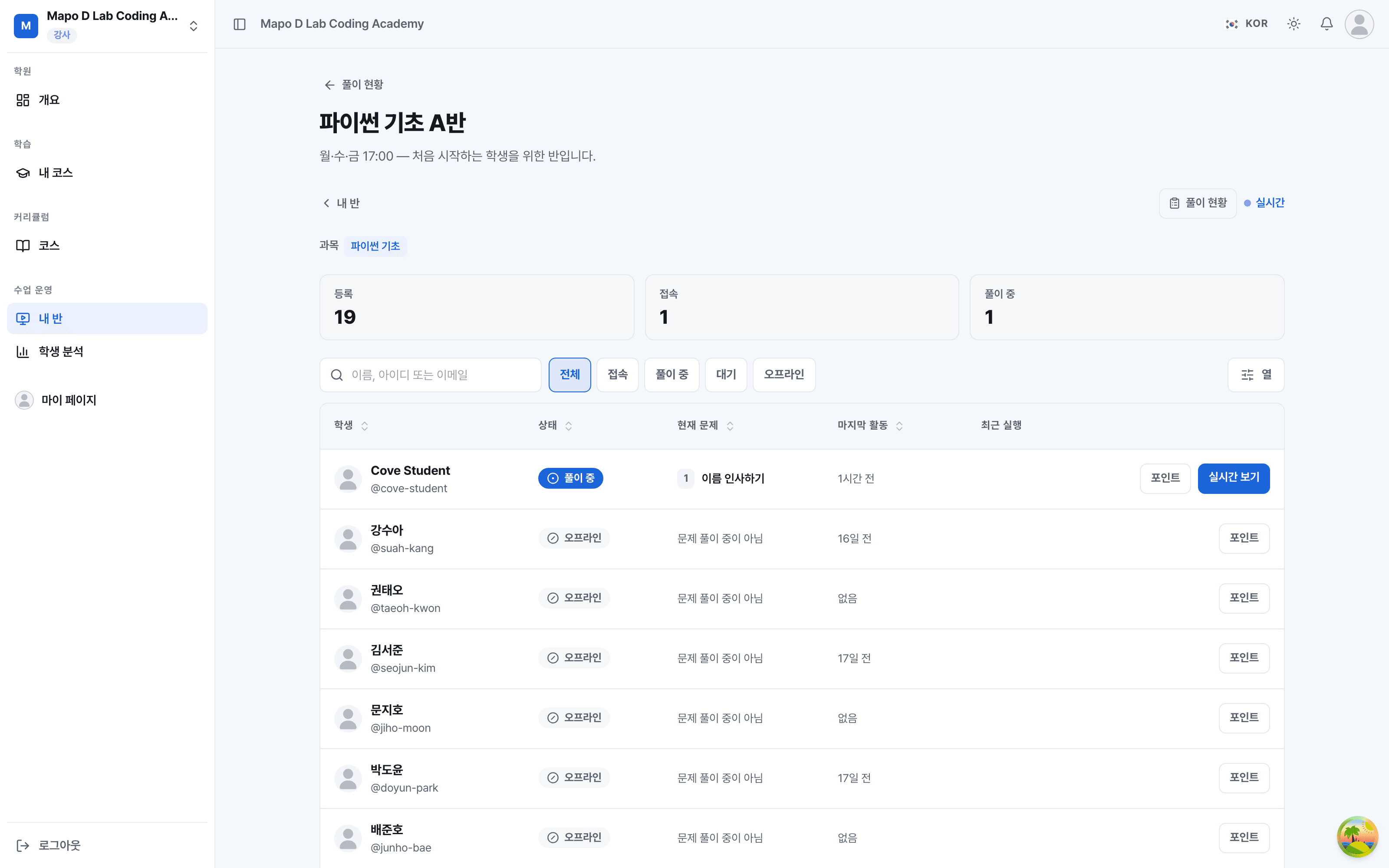
Task: Open the 풀이 현황 button
Action: [1198, 203]
